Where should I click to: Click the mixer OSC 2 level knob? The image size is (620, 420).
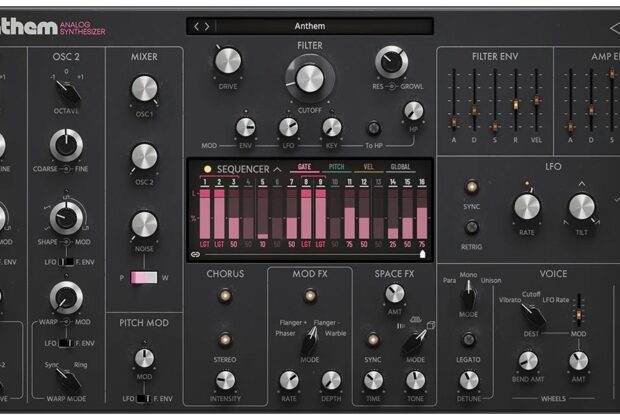144,157
